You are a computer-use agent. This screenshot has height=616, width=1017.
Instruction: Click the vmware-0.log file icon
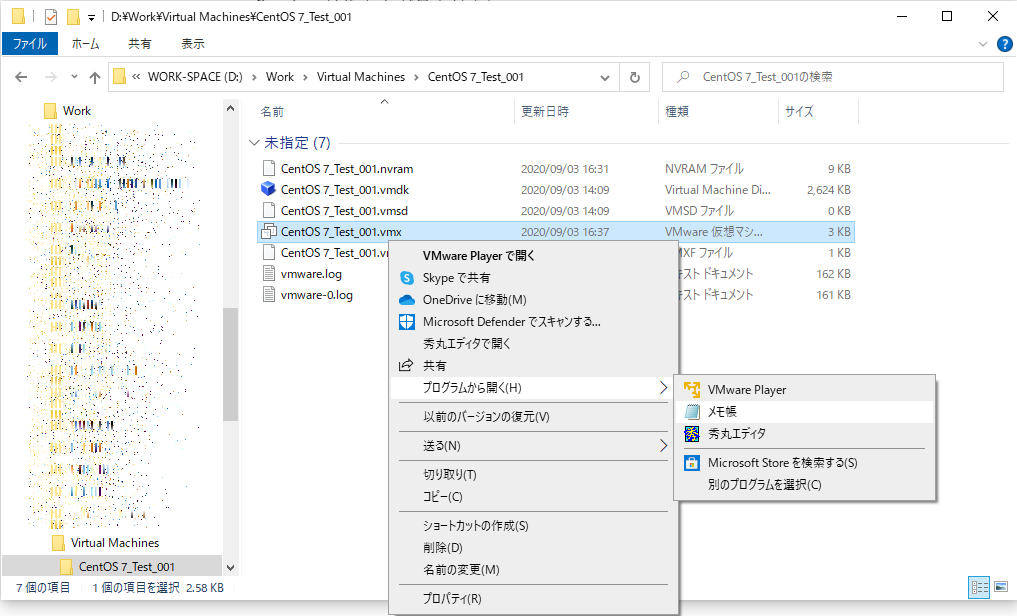(x=269, y=294)
